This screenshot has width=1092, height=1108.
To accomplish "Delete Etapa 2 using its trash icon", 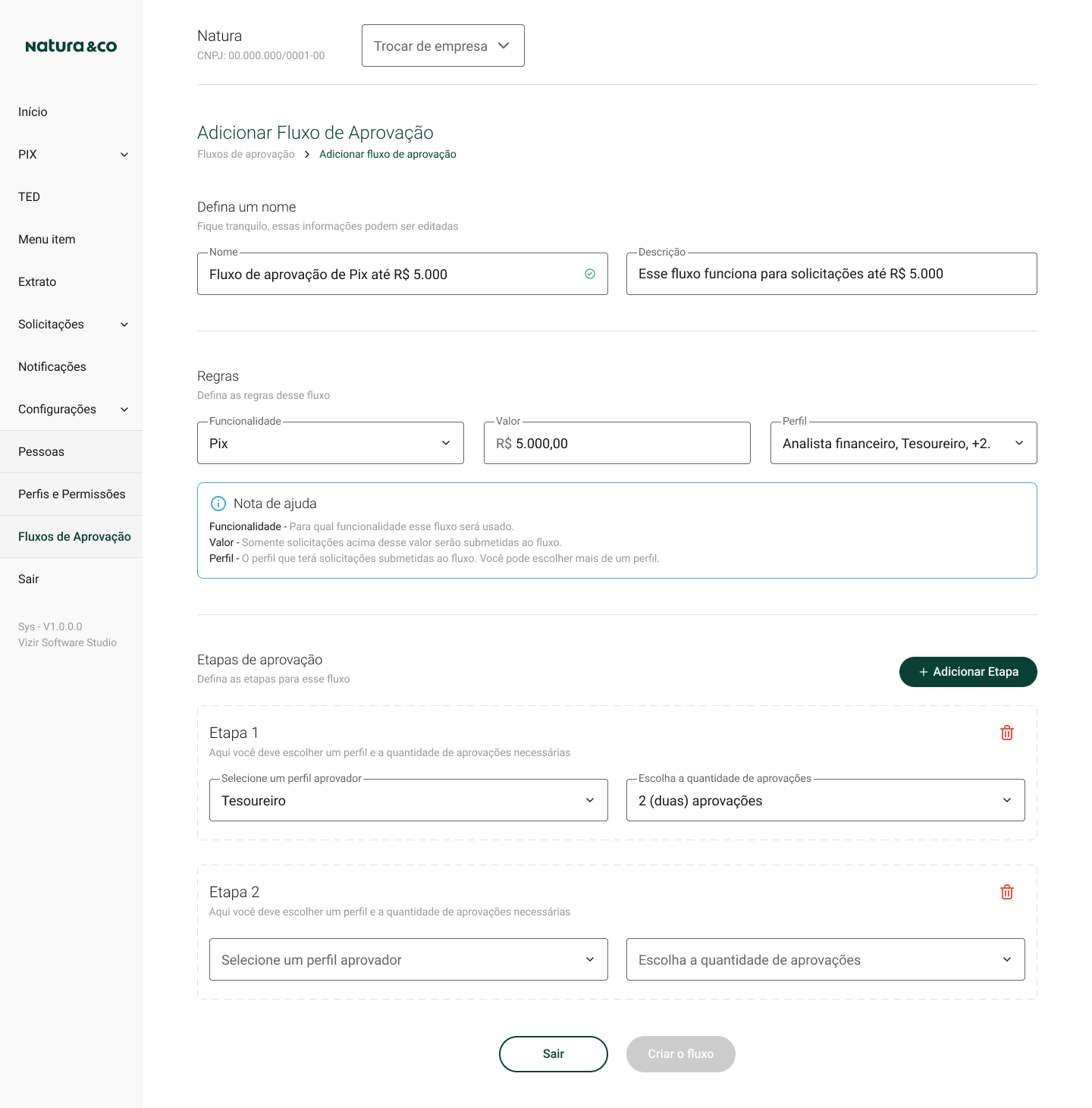I will point(1007,892).
